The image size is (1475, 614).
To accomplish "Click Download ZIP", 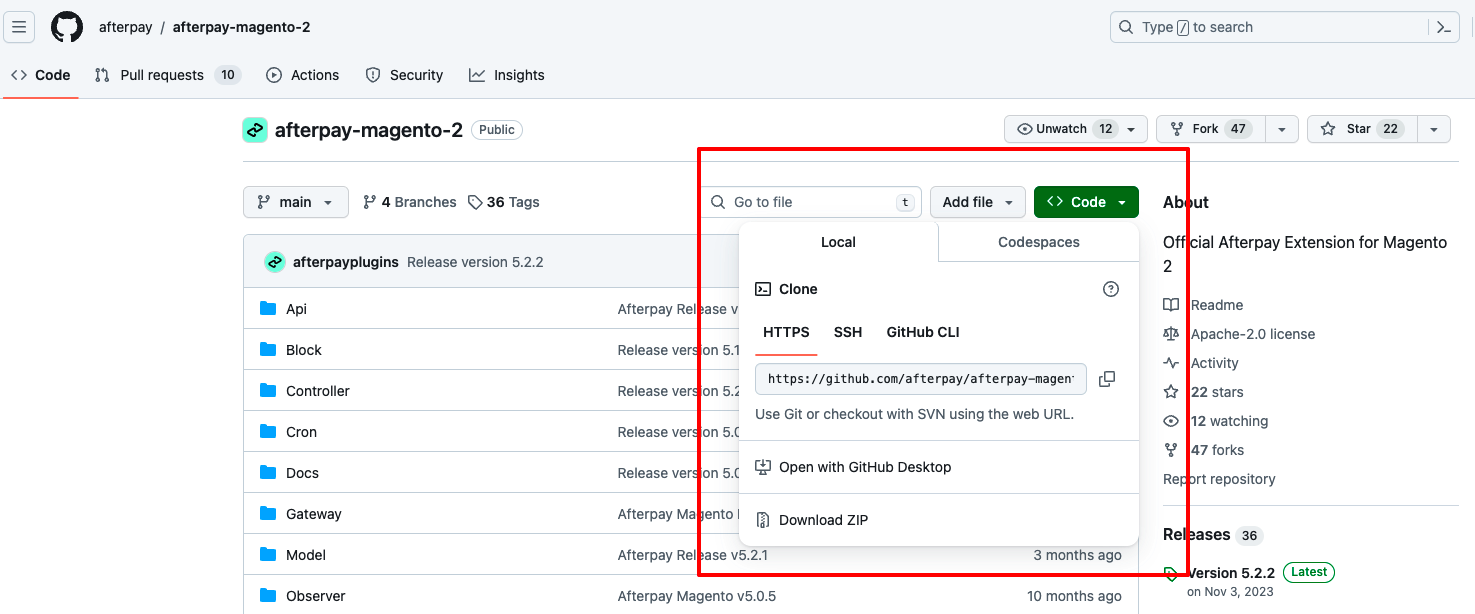I will coord(823,520).
